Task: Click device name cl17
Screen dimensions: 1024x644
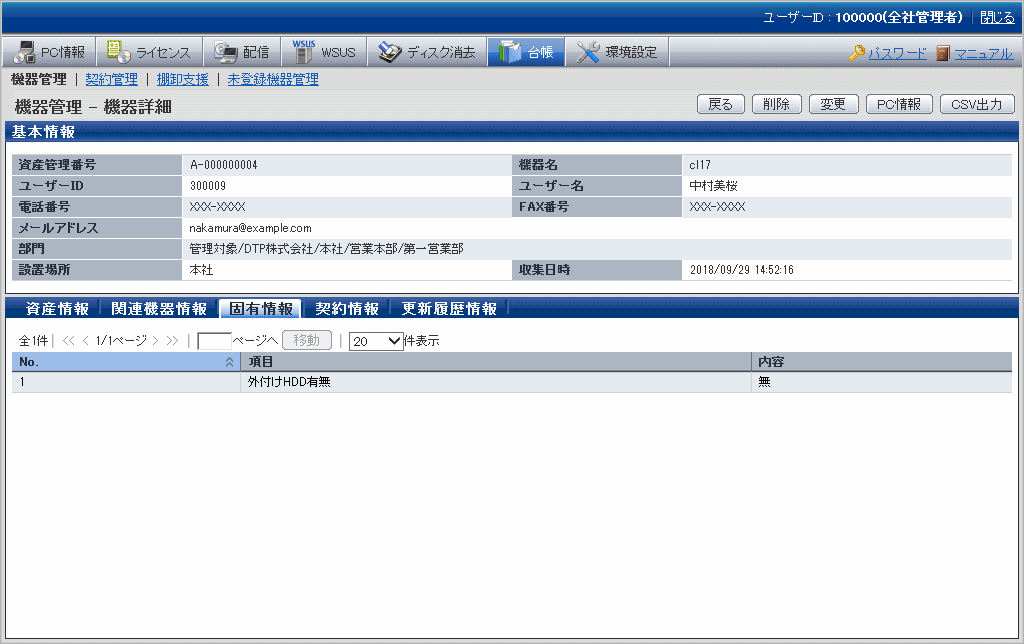Action: tap(699, 165)
